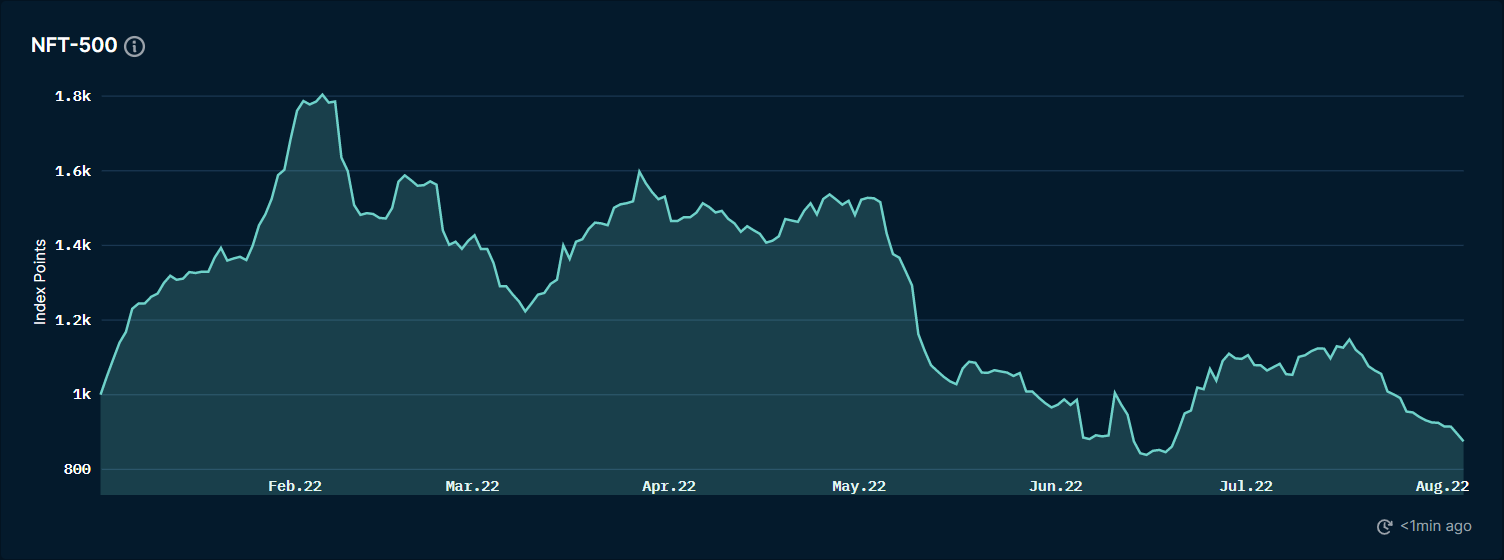This screenshot has width=1504, height=560.
Task: Select the Jul.22 x-axis label
Action: click(x=1246, y=486)
